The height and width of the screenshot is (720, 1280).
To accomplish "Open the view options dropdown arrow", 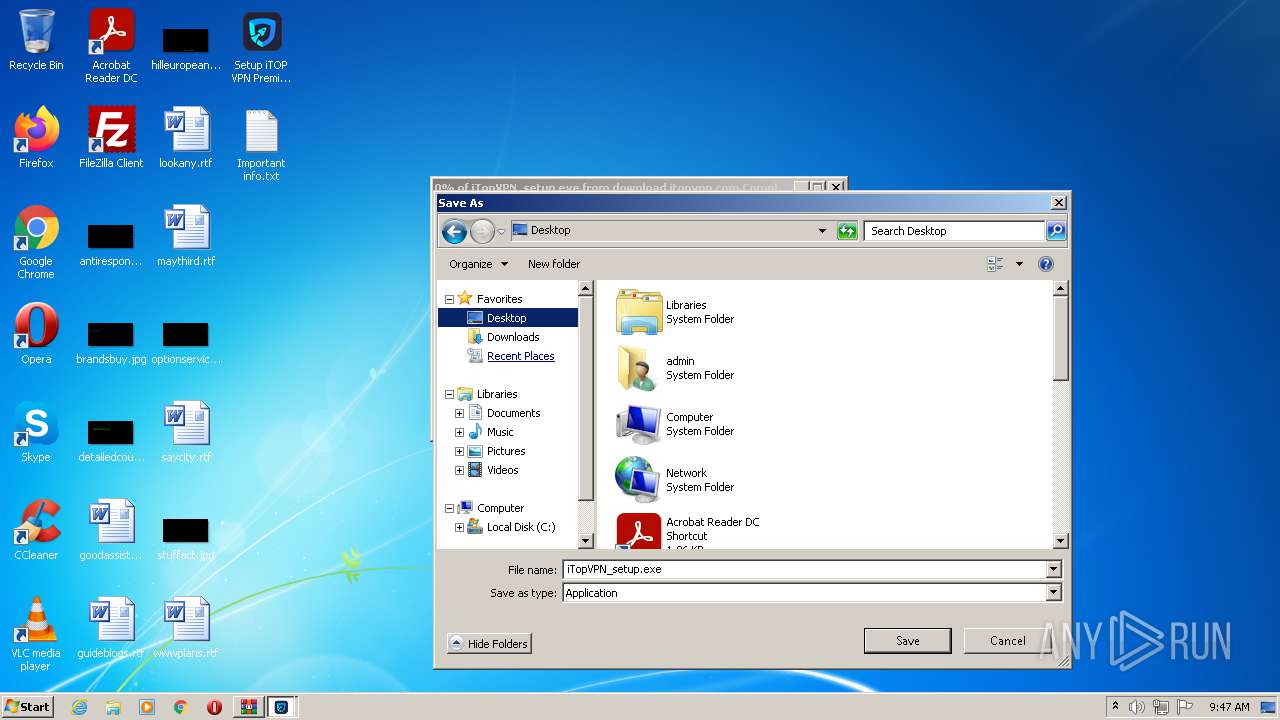I will pos(1019,264).
